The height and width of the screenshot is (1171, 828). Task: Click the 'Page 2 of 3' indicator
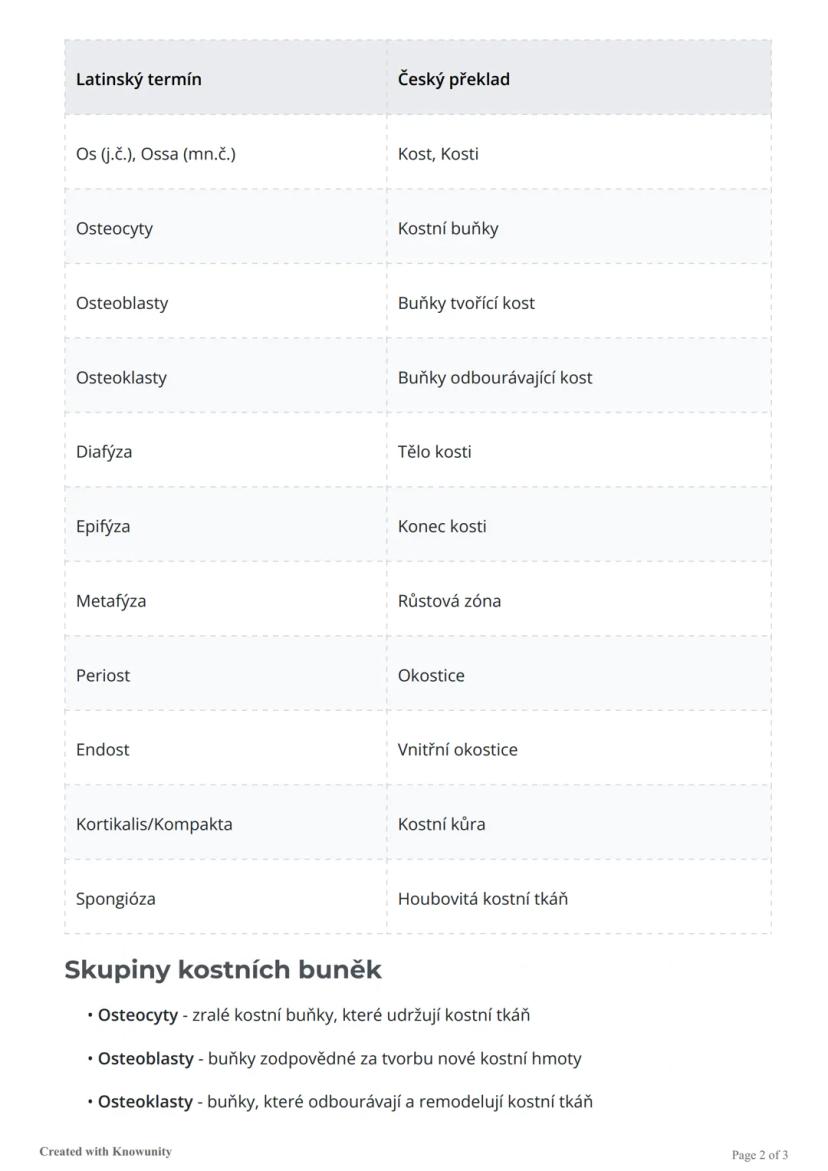(x=759, y=1155)
